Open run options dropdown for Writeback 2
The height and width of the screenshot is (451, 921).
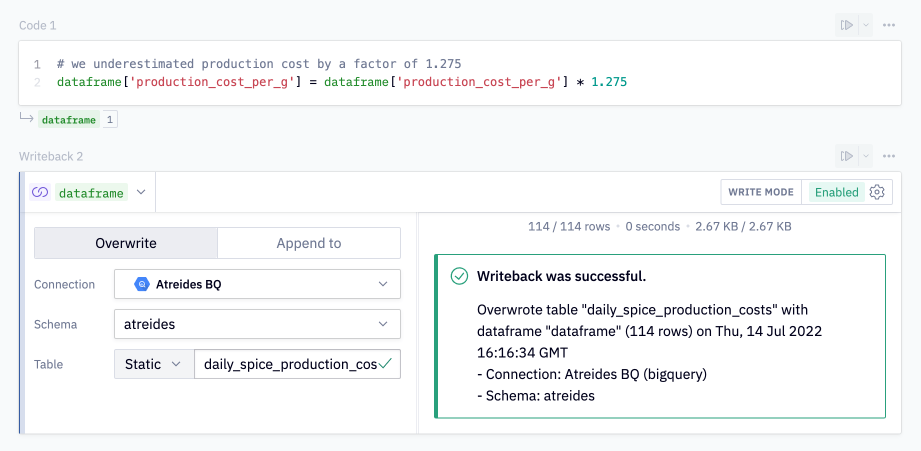tap(866, 156)
